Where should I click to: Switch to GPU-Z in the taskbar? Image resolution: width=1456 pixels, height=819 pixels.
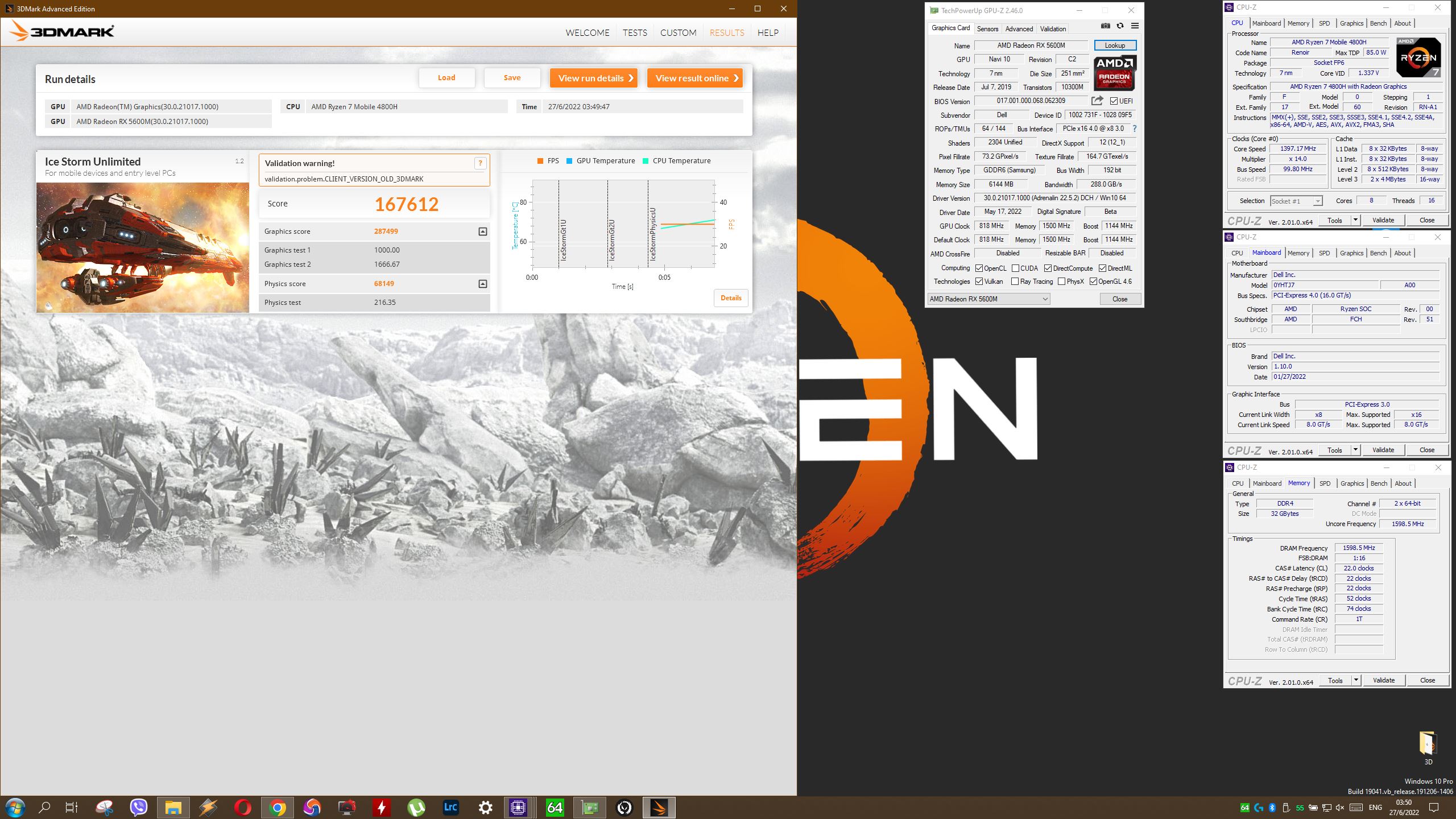[x=590, y=807]
